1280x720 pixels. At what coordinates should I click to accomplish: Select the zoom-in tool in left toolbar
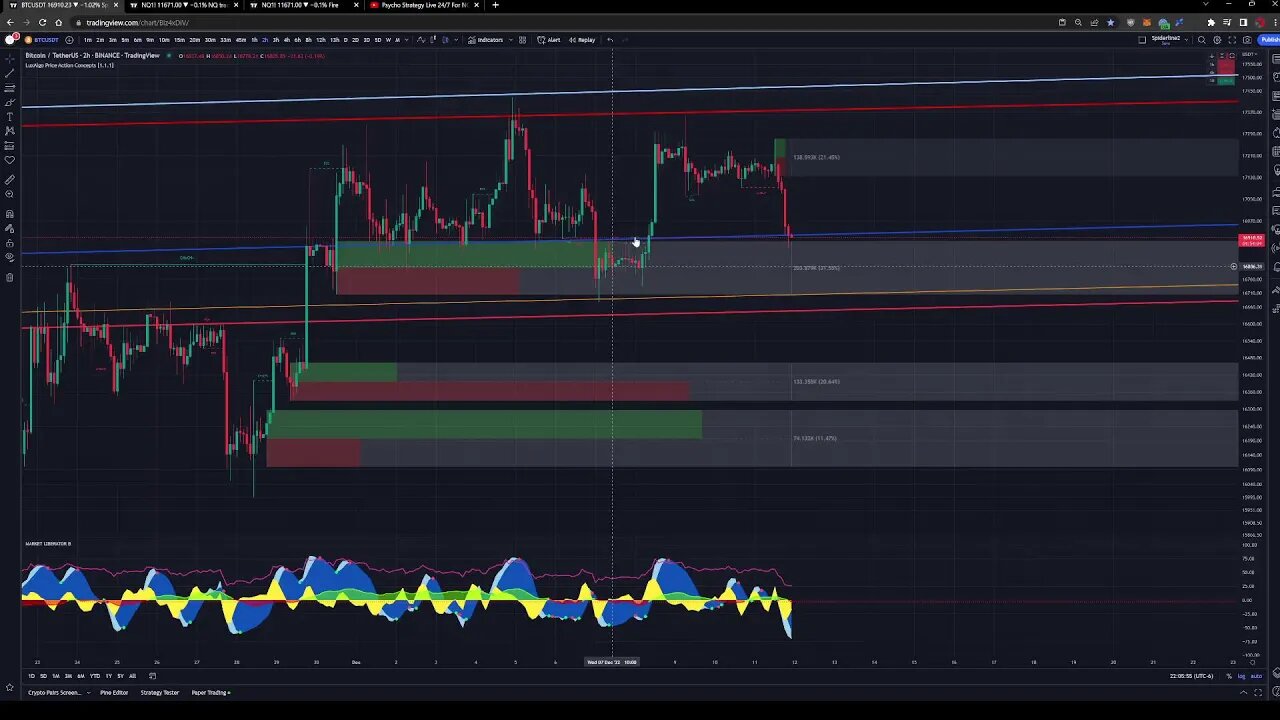10,194
